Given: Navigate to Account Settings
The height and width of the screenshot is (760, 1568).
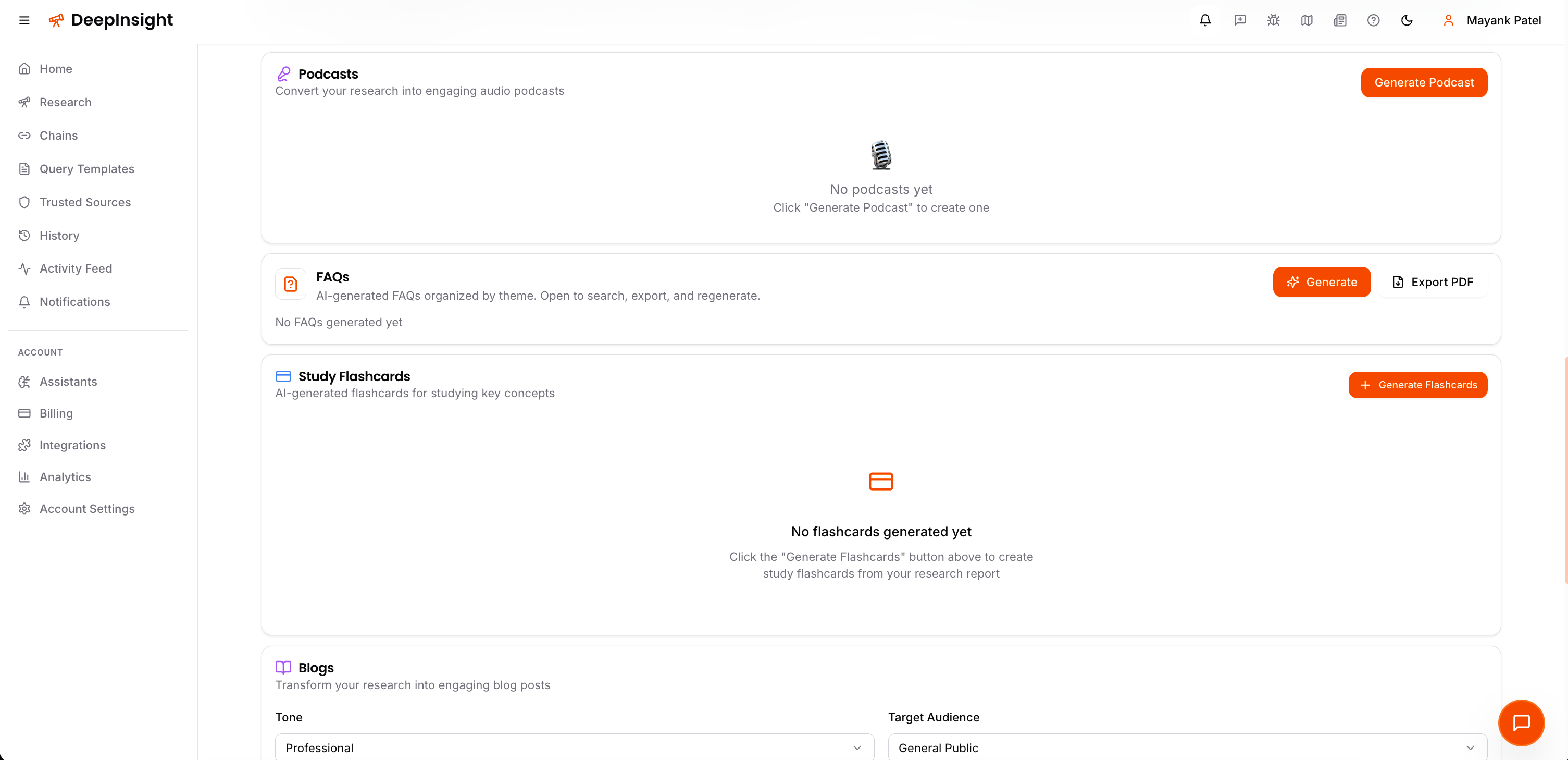Looking at the screenshot, I should tap(87, 509).
